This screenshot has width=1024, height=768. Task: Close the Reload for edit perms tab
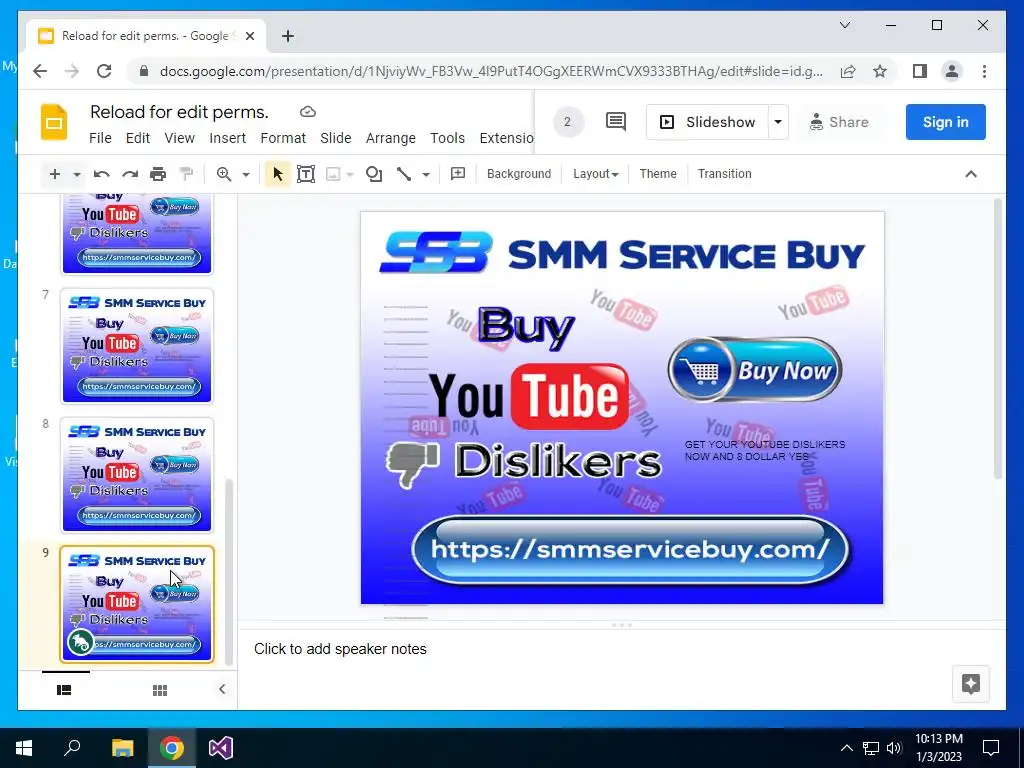pyautogui.click(x=249, y=36)
